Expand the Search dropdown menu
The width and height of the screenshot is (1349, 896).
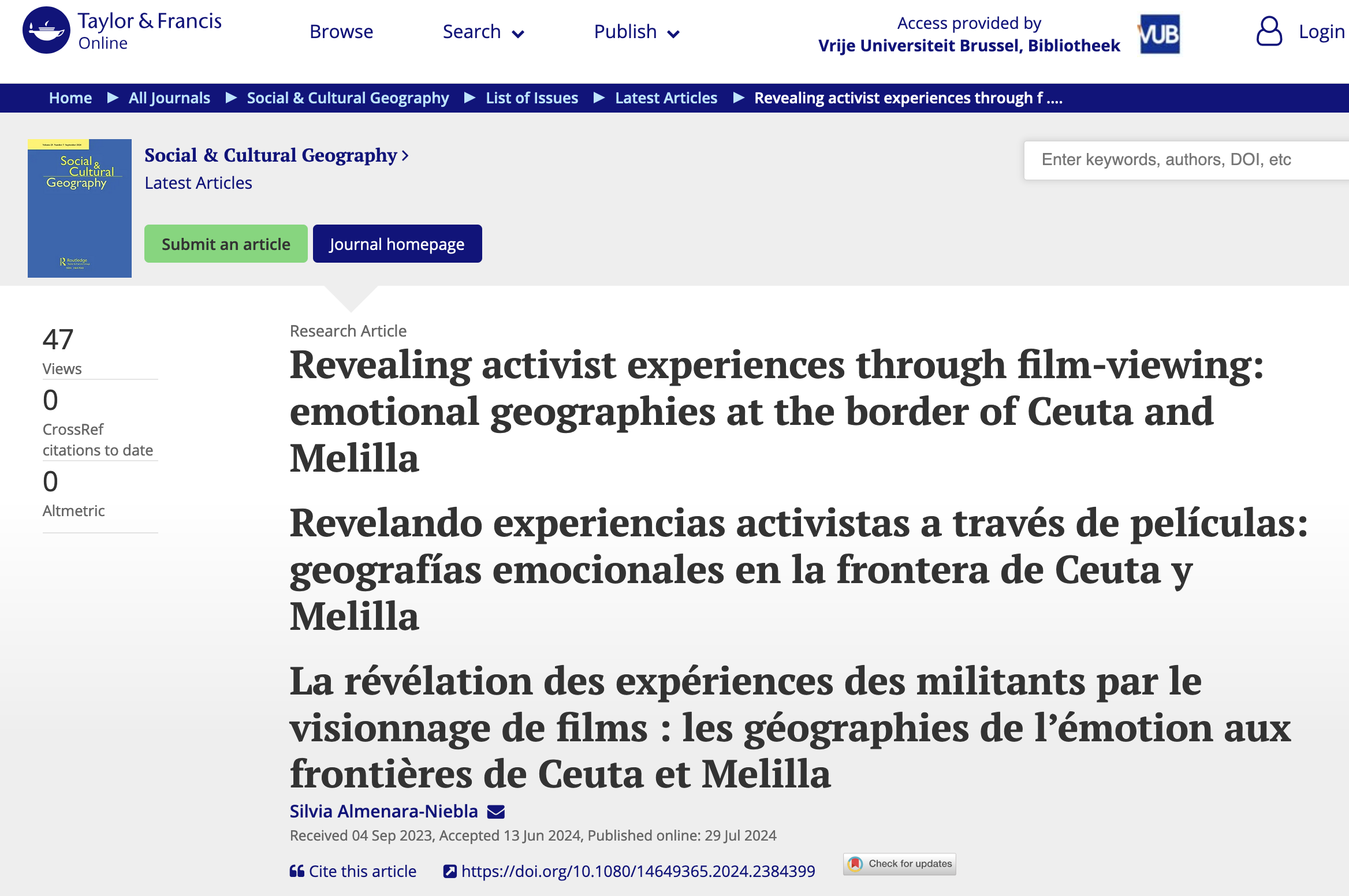click(483, 32)
